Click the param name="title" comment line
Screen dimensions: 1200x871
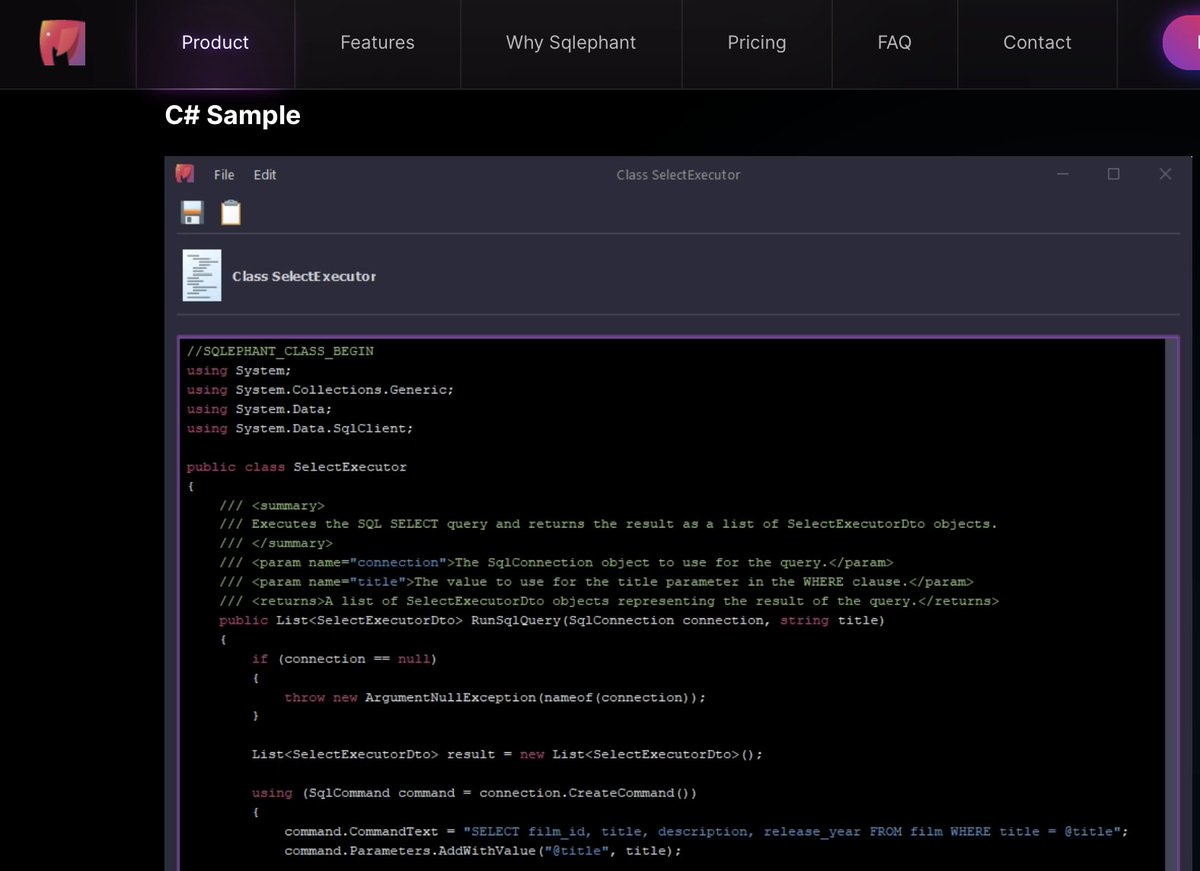coord(596,582)
